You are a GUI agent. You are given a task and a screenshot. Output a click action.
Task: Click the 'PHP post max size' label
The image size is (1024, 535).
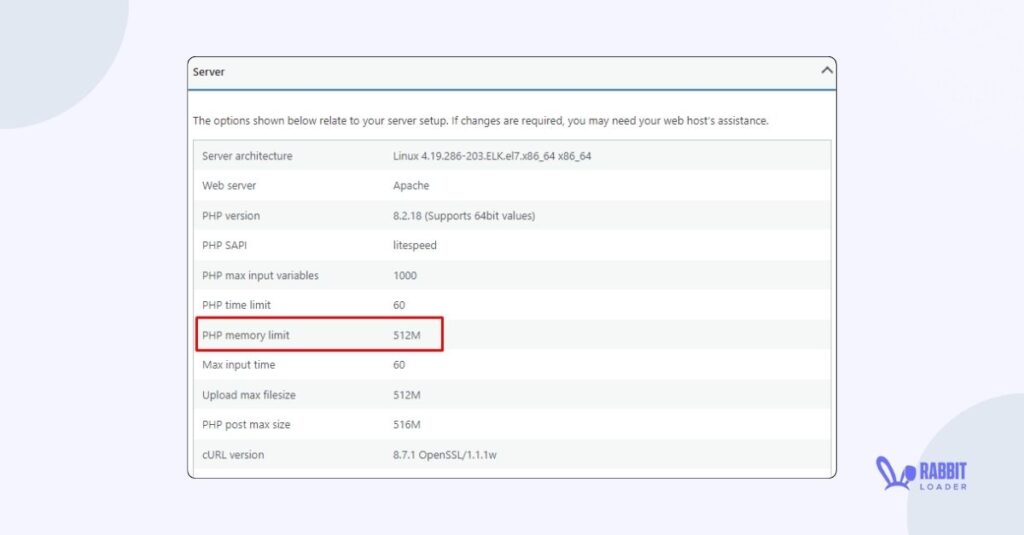(x=246, y=425)
